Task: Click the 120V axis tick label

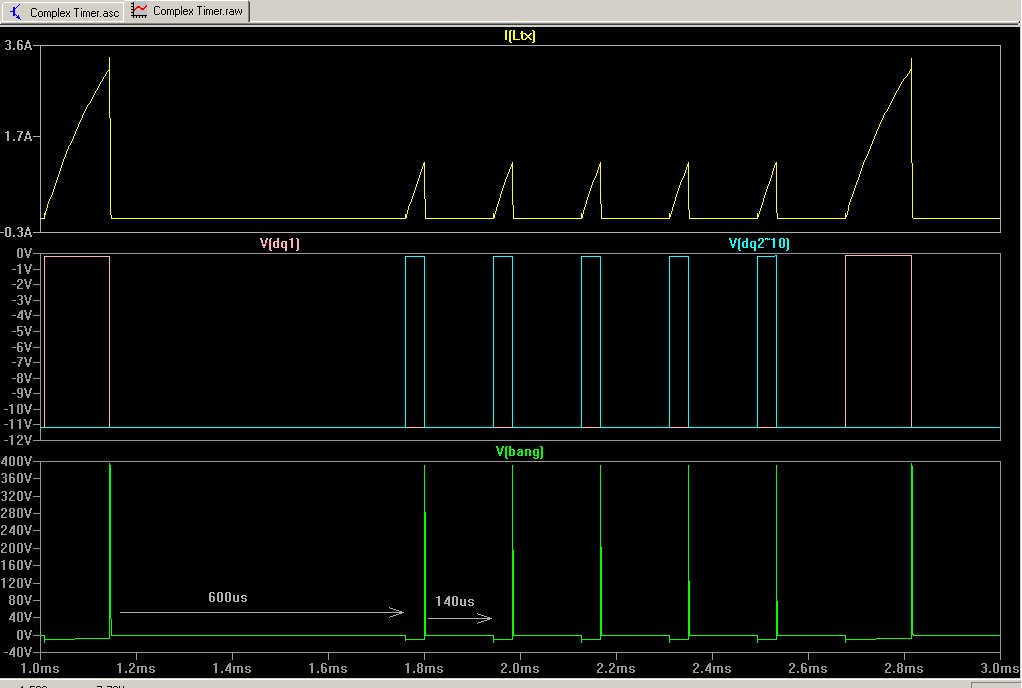Action: click(x=17, y=583)
